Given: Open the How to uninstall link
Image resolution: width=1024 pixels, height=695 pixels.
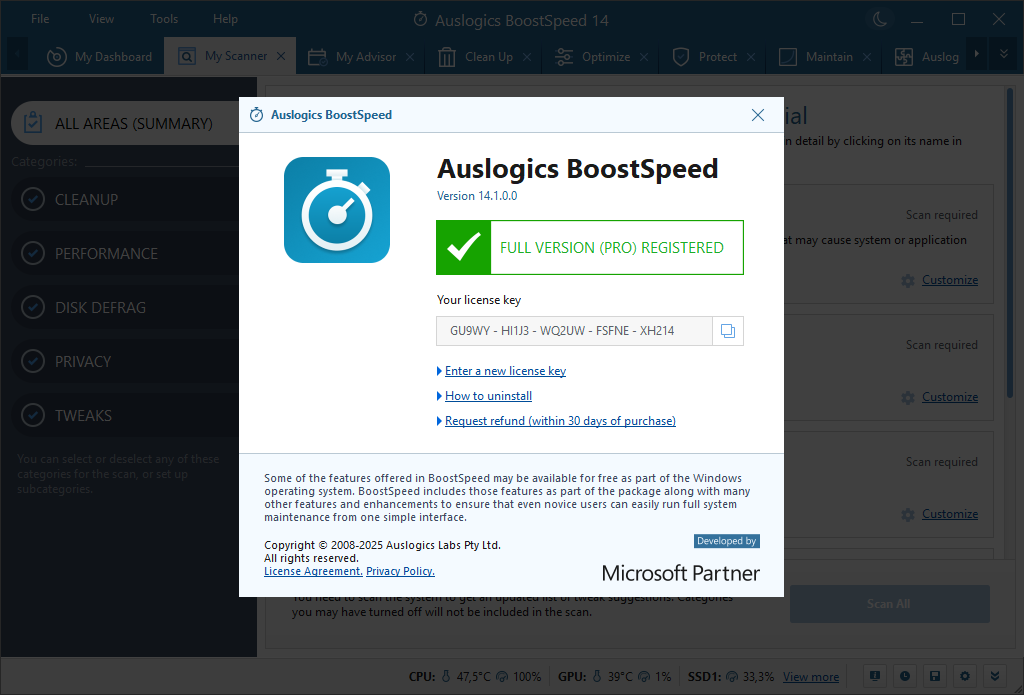Looking at the screenshot, I should (x=488, y=396).
